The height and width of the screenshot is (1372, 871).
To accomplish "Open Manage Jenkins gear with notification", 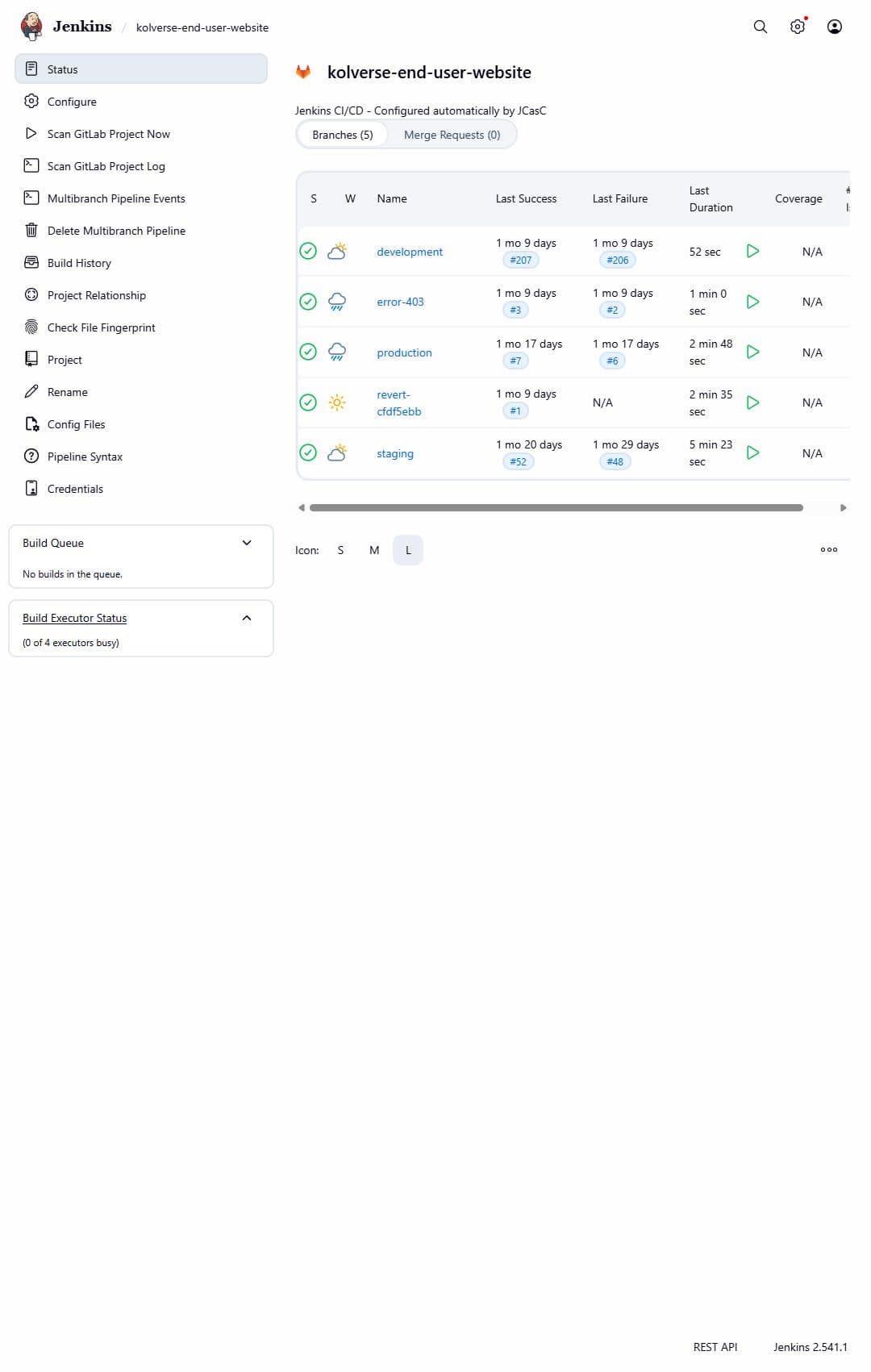I will pos(798,27).
